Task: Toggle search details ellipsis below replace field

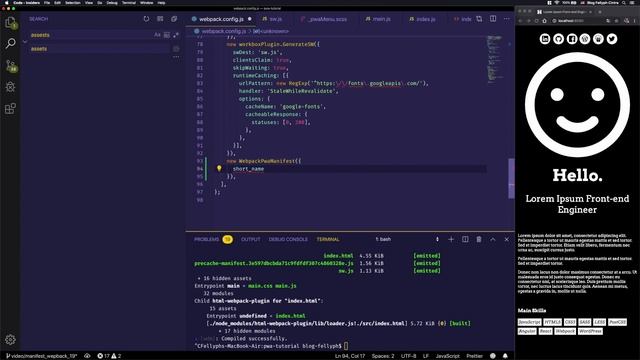Action: pyautogui.click(x=176, y=57)
